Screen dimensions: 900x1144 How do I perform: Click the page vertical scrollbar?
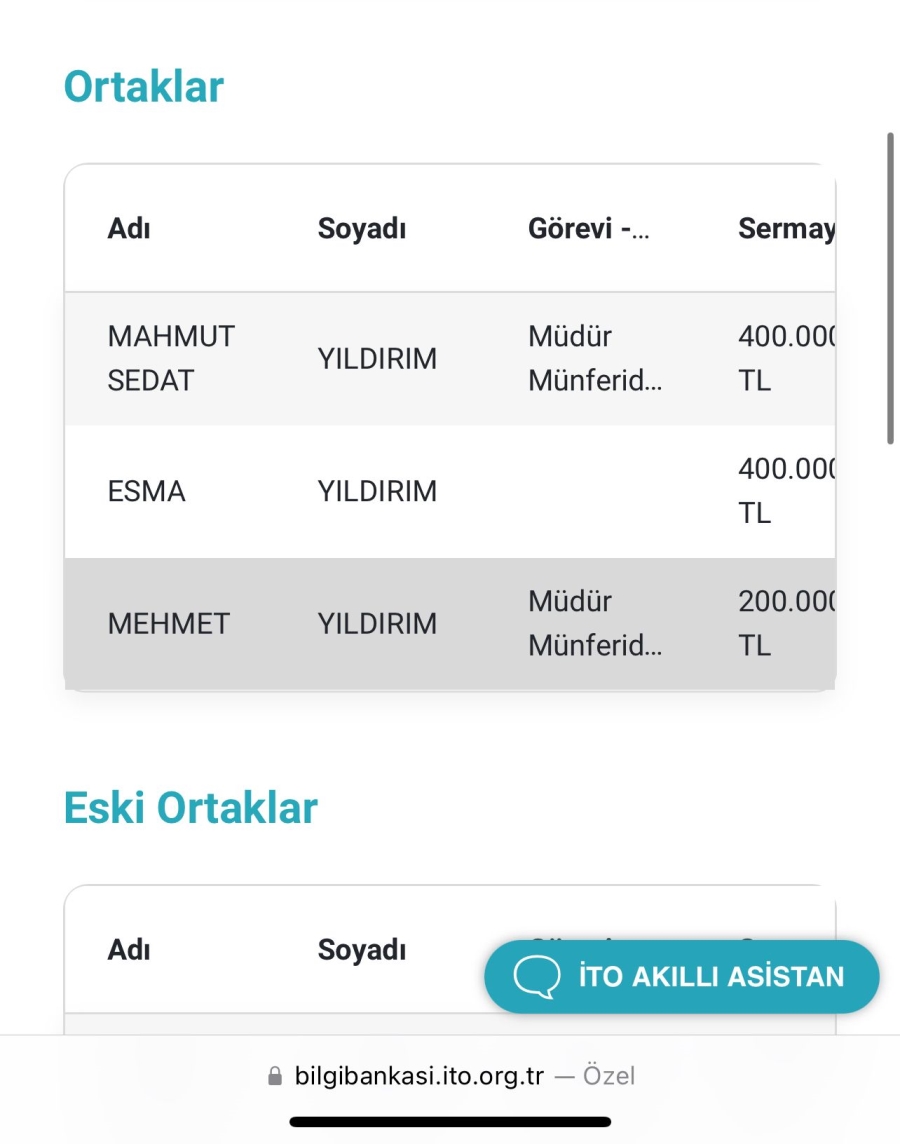pyautogui.click(x=890, y=288)
